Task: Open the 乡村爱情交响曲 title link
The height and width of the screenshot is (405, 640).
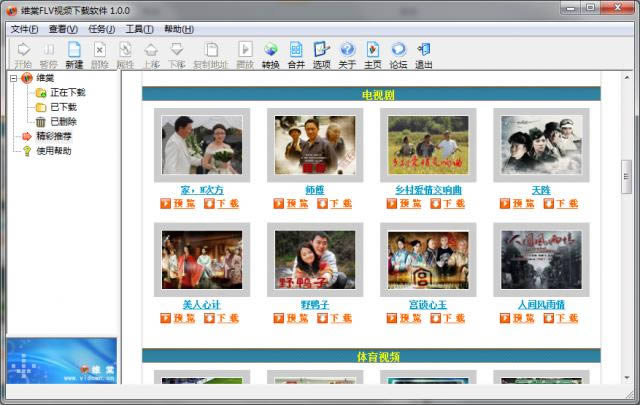Action: 428,190
